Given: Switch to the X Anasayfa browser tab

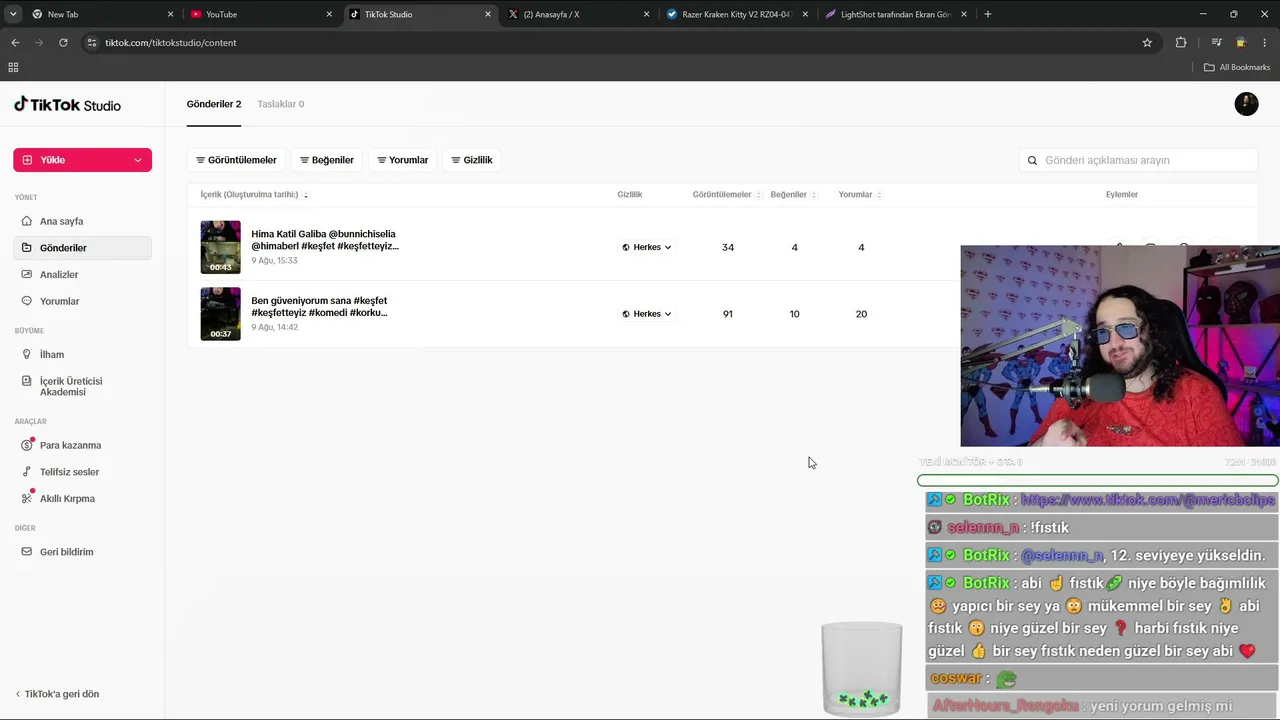Looking at the screenshot, I should tap(578, 14).
